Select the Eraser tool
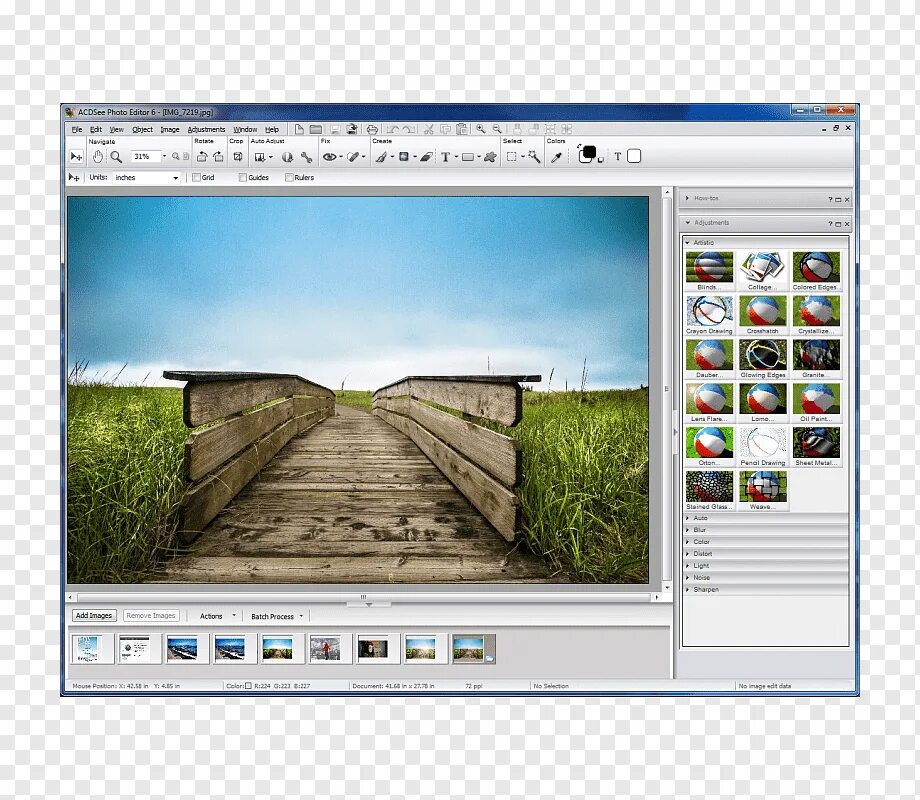The image size is (920, 800). tap(427, 157)
